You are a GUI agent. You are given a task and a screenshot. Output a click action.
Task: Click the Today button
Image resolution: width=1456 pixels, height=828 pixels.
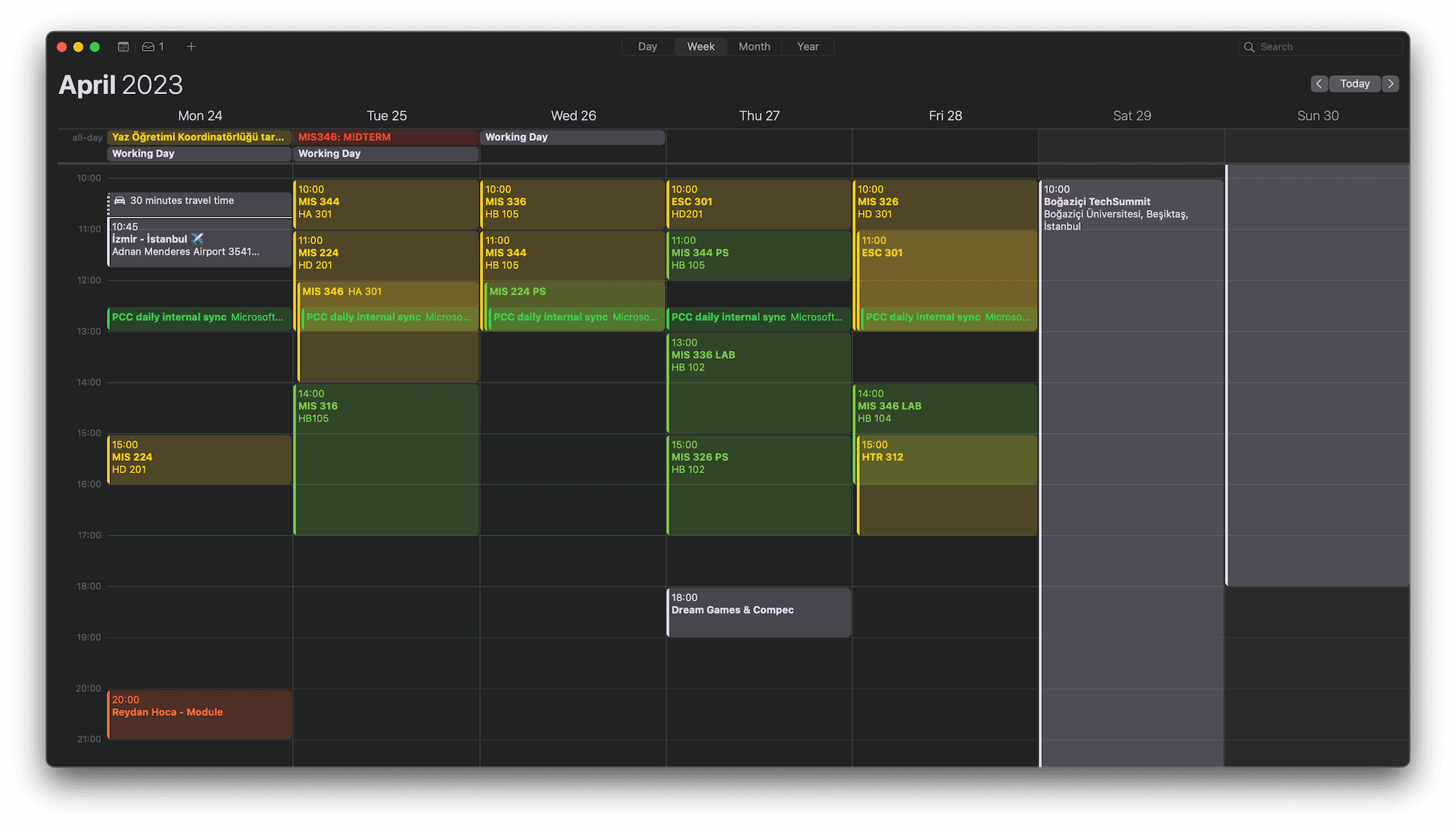pyautogui.click(x=1354, y=83)
